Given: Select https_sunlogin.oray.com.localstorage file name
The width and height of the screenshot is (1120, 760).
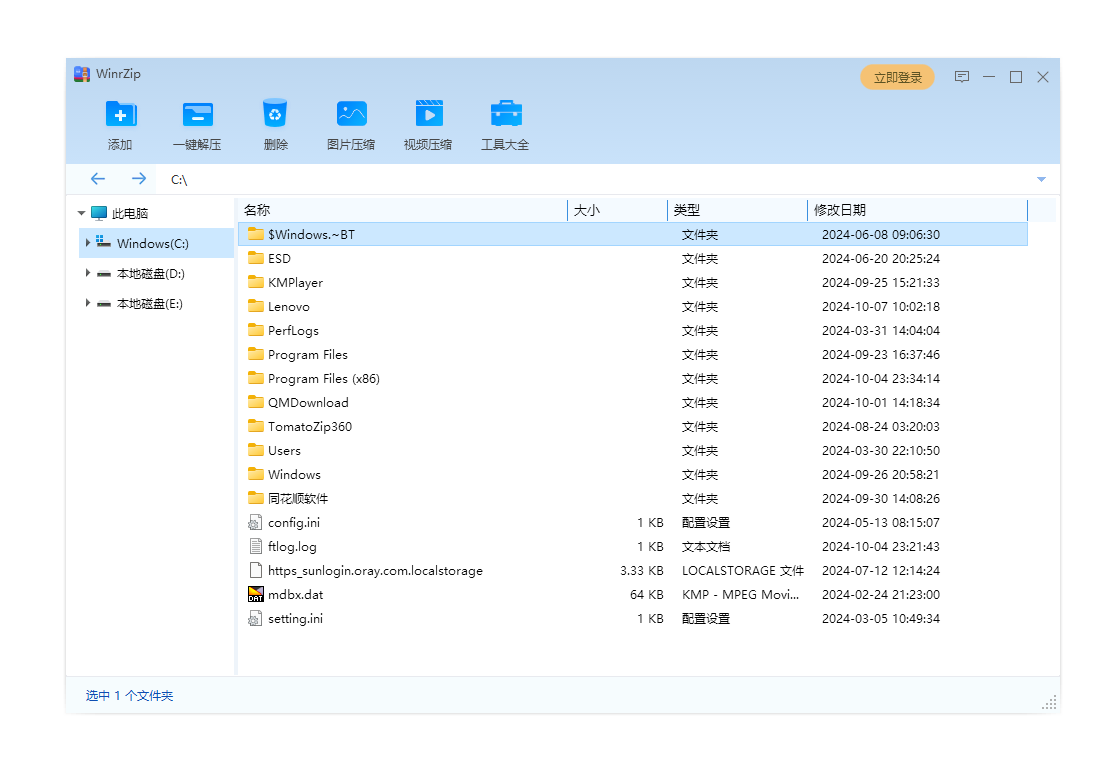Looking at the screenshot, I should [375, 571].
